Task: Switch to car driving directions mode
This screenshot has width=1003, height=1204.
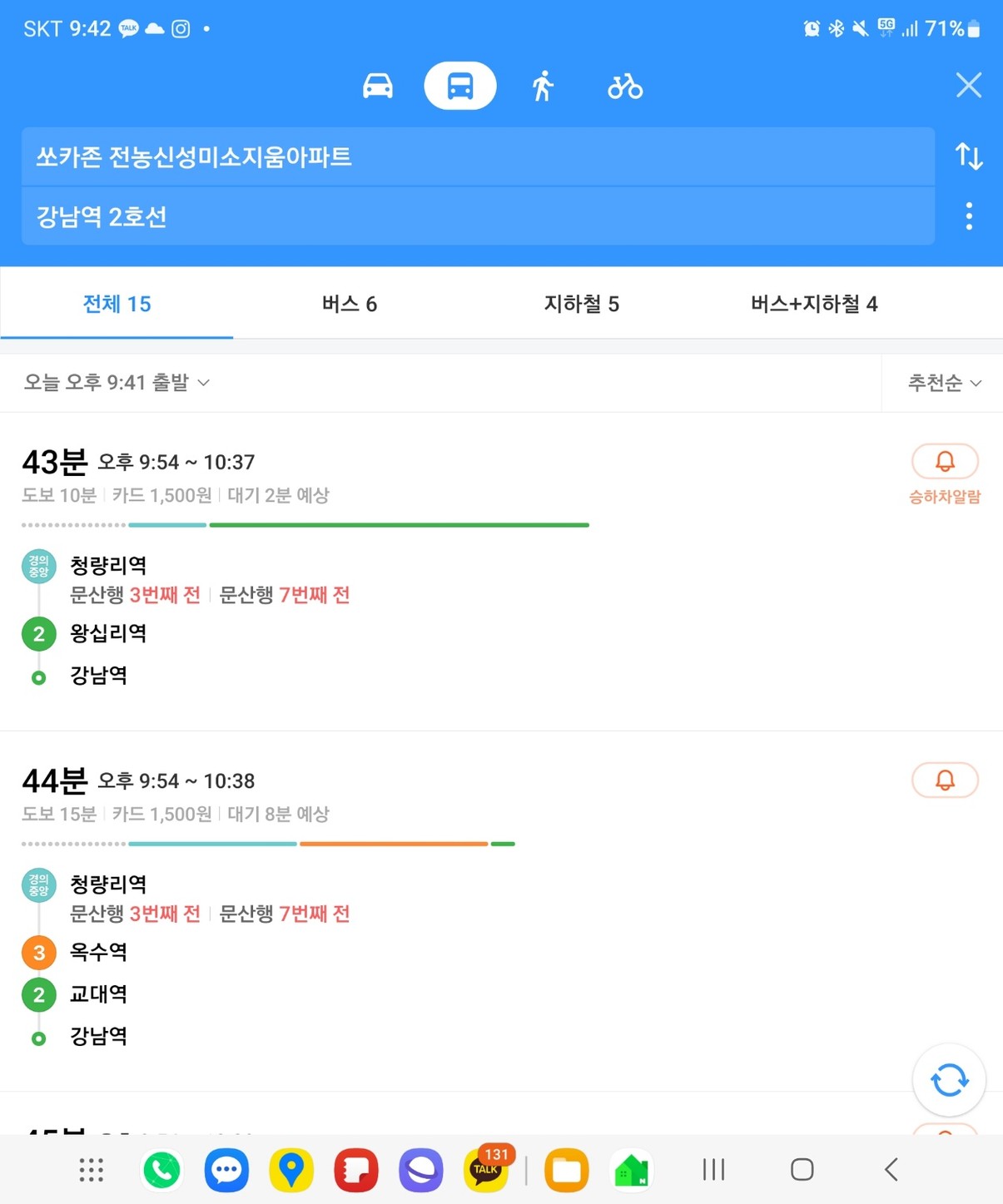Action: coord(377,86)
